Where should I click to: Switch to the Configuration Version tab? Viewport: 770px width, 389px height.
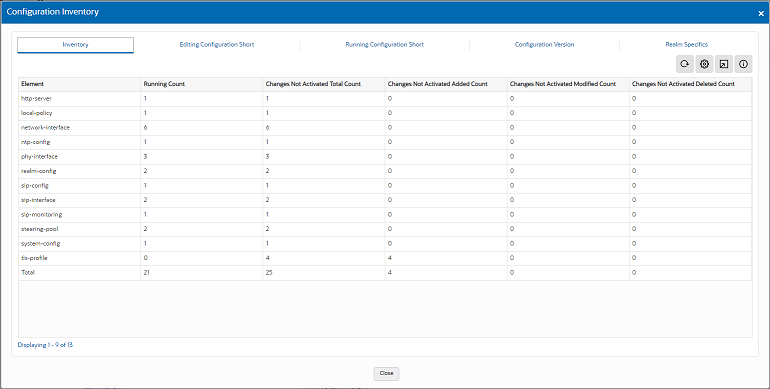pos(544,45)
